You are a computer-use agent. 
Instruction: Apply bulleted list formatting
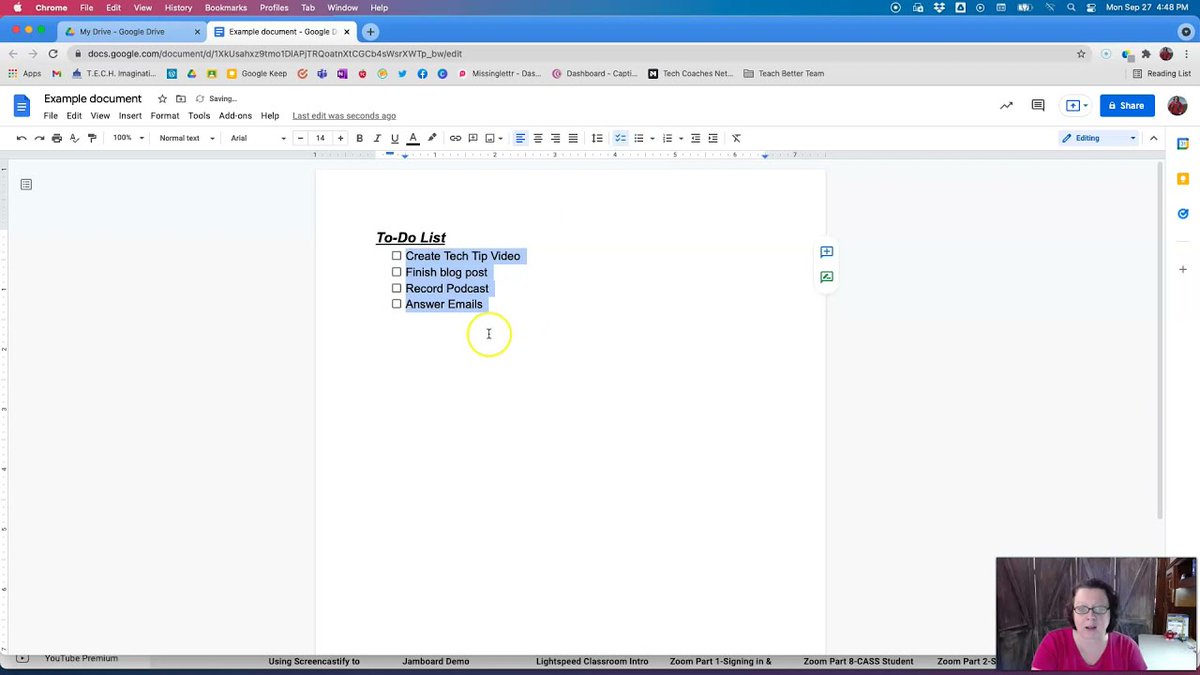638,138
